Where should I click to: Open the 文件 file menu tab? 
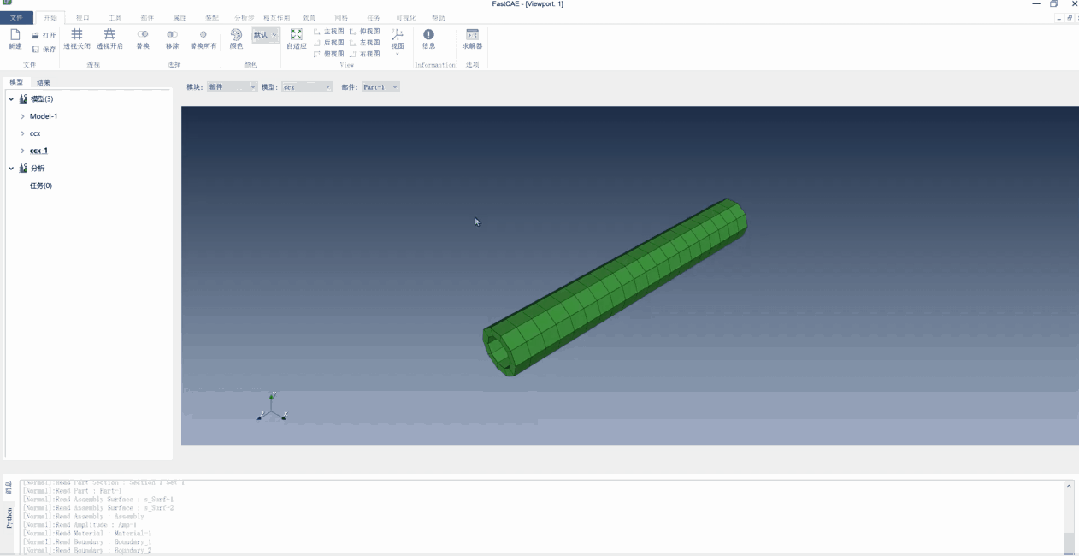[x=17, y=18]
